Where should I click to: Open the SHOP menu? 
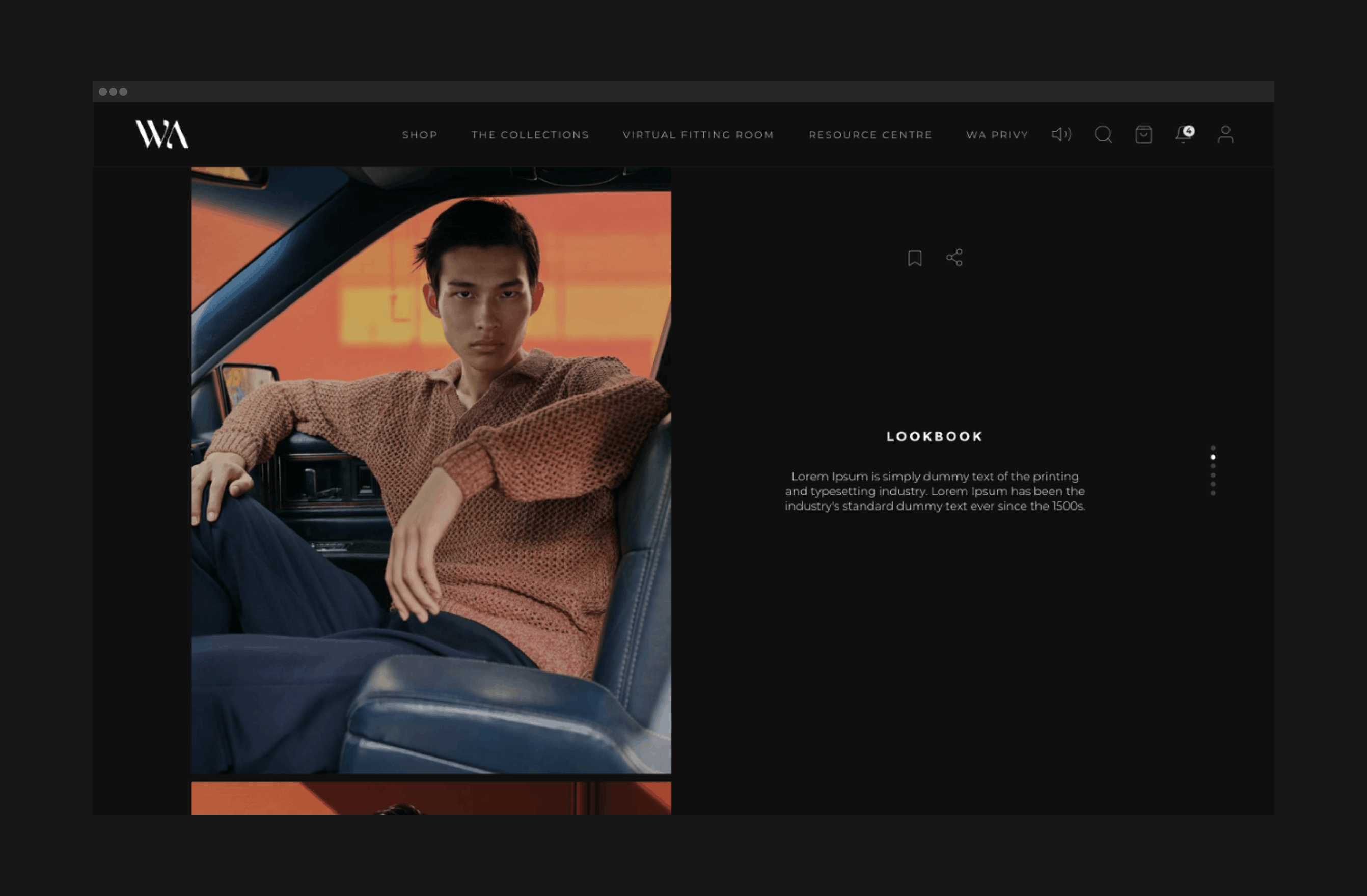coord(420,135)
